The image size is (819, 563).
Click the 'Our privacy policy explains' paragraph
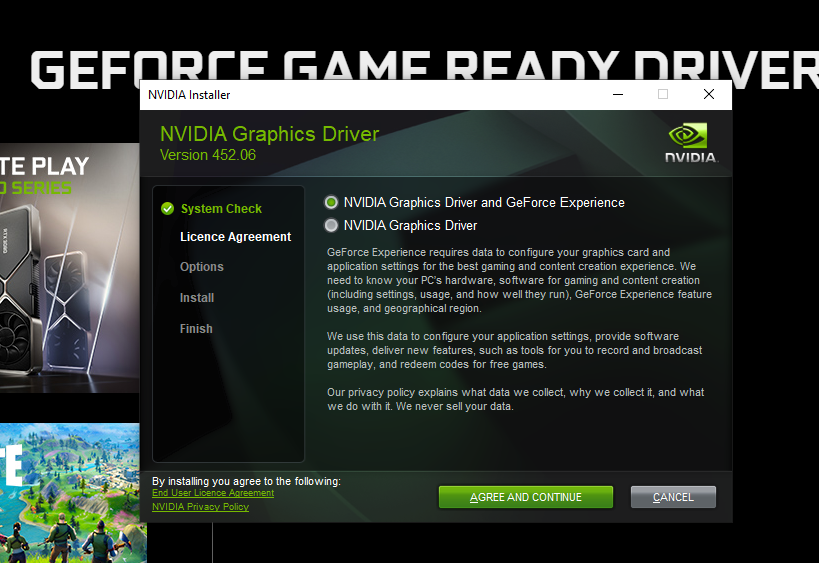tap(516, 400)
